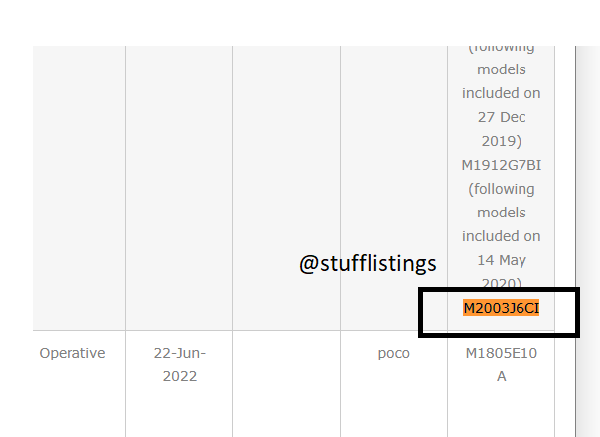
Task: Click the M1805E10A model number
Action: [x=501, y=364]
